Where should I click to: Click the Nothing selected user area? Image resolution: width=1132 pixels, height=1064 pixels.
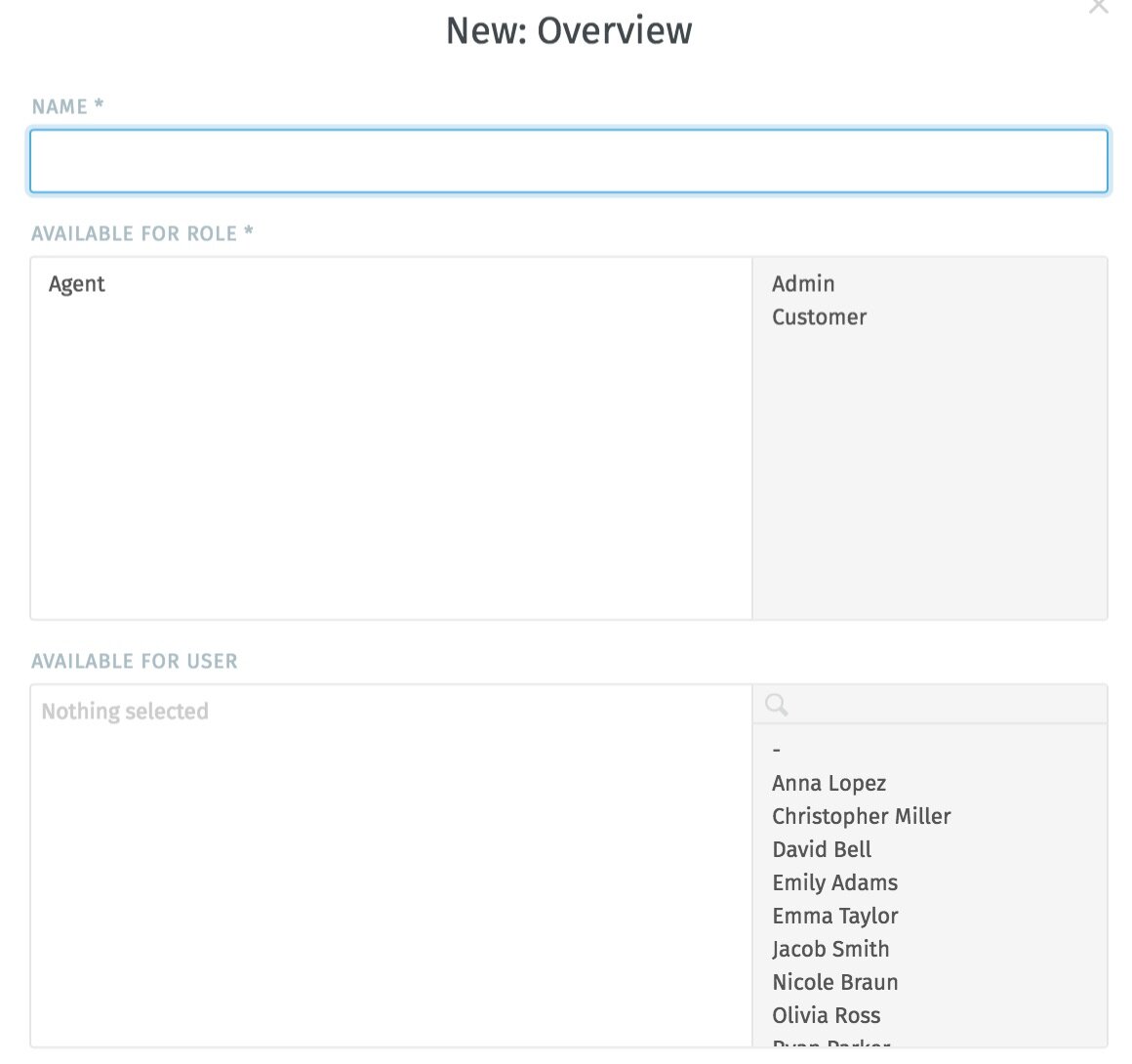390,712
